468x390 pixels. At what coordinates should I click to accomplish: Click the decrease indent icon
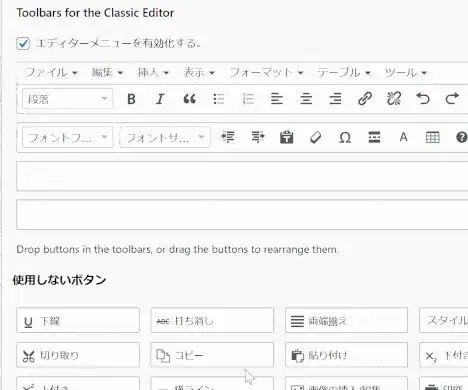[x=228, y=137]
